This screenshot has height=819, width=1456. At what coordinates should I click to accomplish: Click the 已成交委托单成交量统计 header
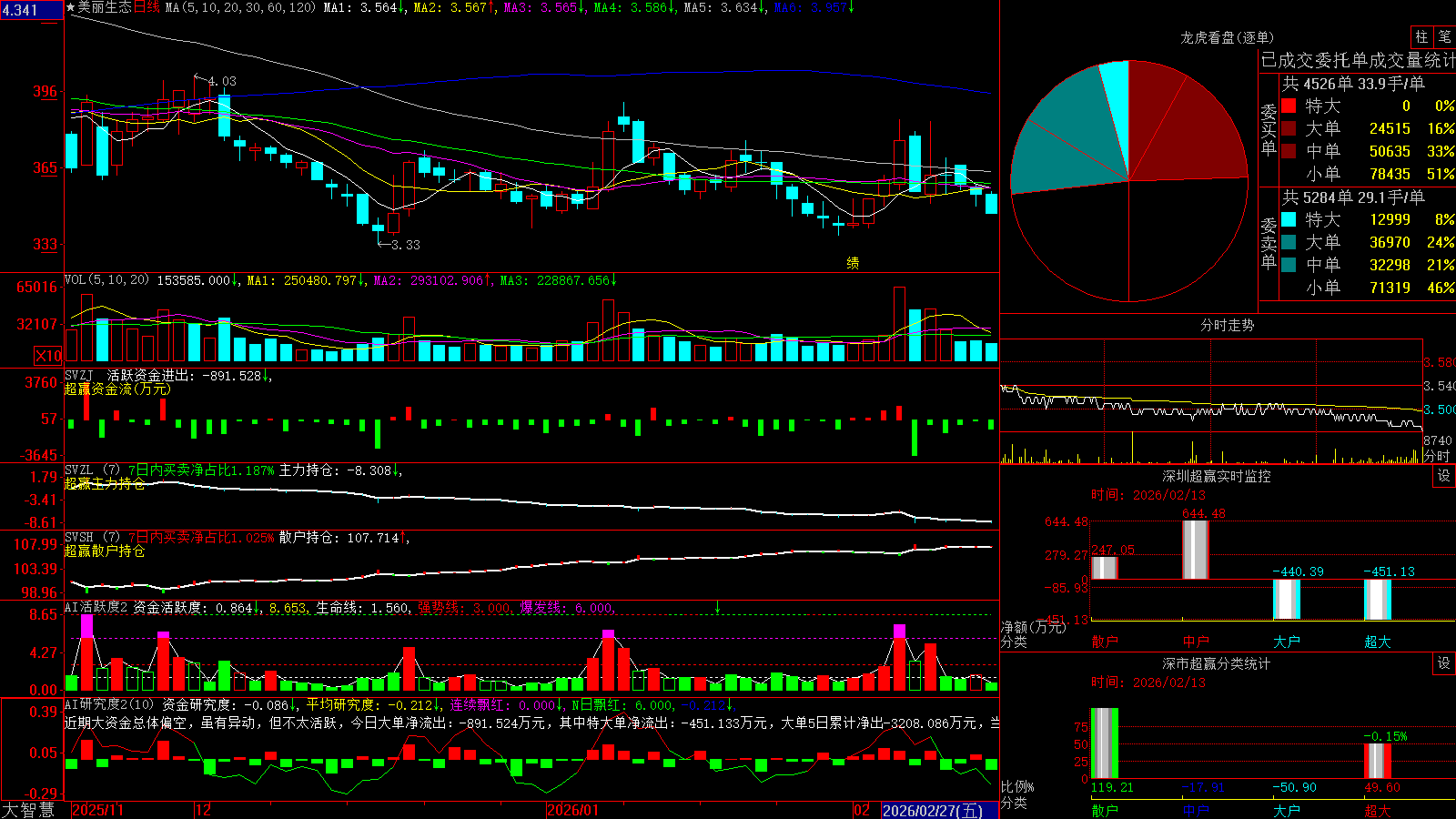pos(1358,60)
